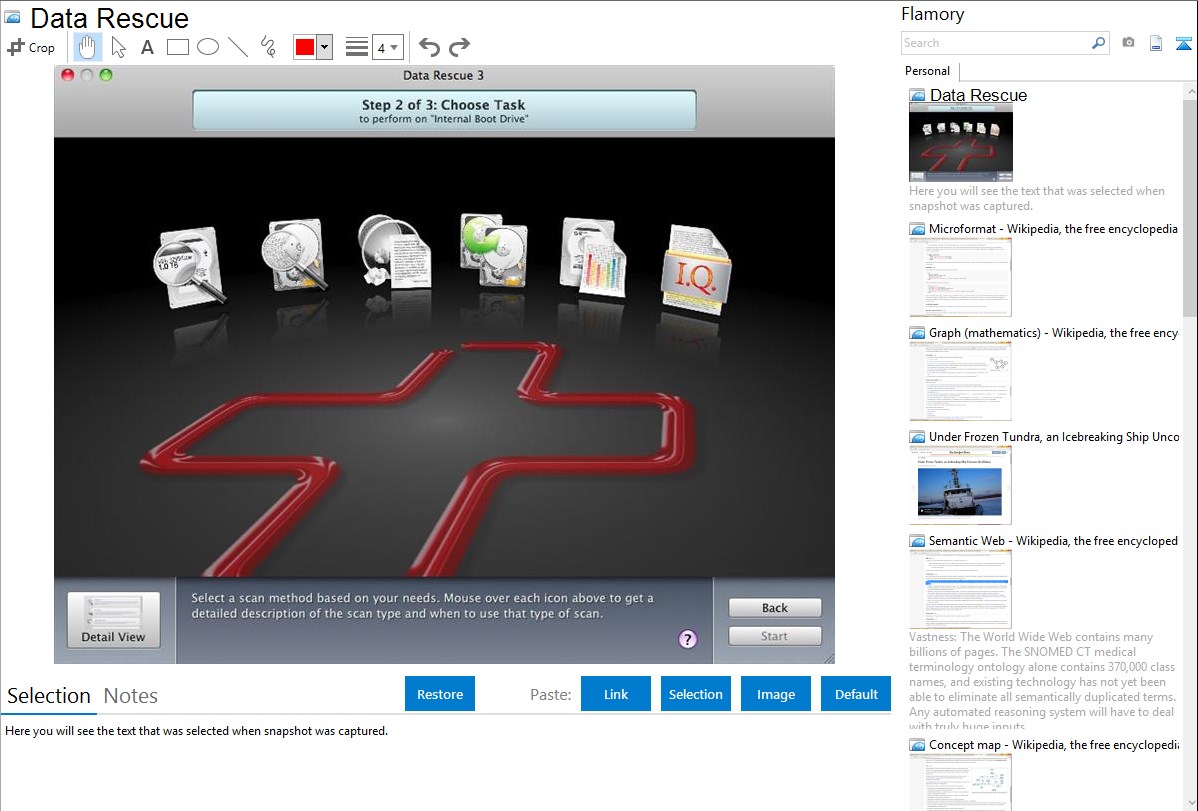Click the icebreaking ship snapshot thumbnail
Viewport: 1198px width, 811px height.
960,485
